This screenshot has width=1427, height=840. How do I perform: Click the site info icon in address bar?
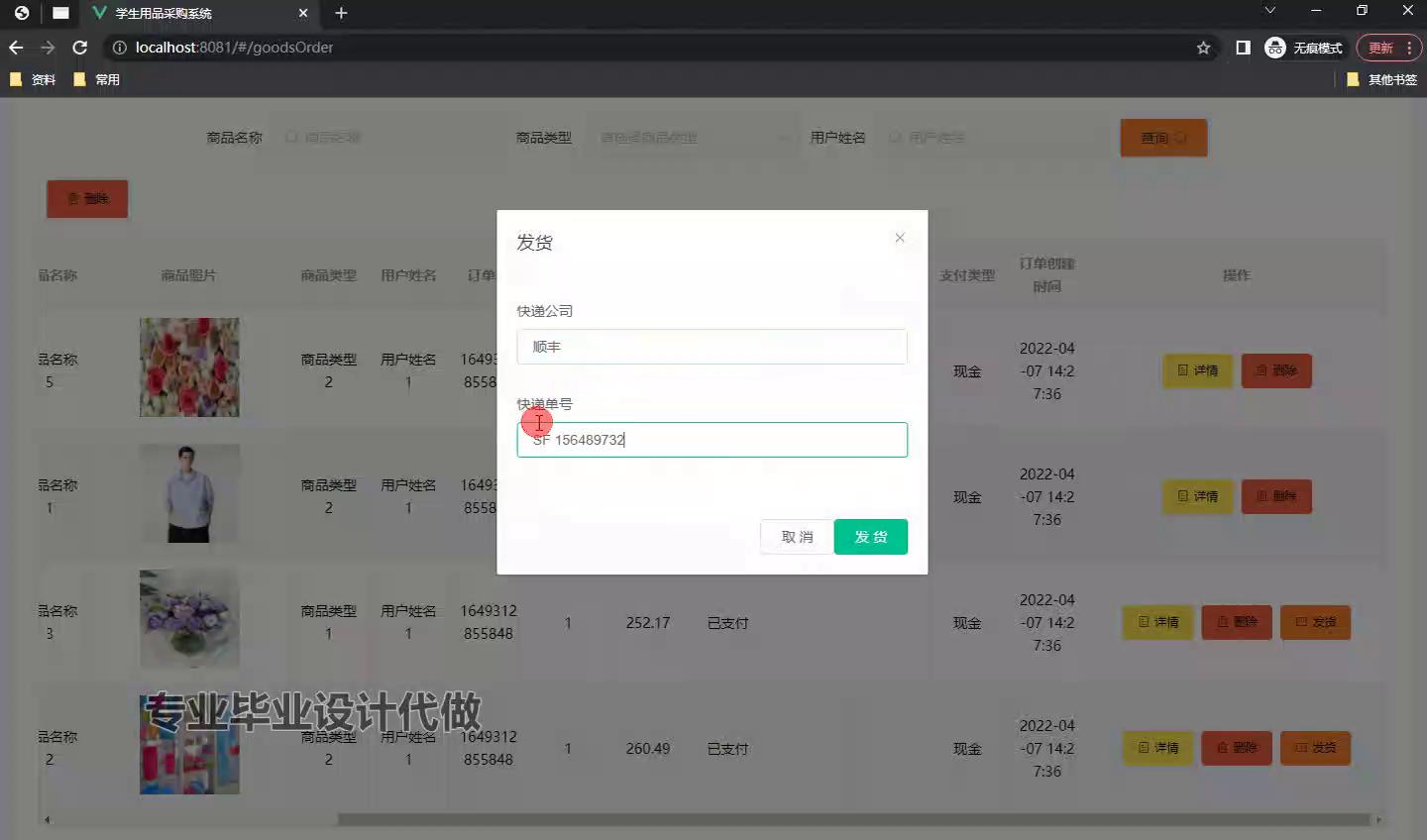119,48
